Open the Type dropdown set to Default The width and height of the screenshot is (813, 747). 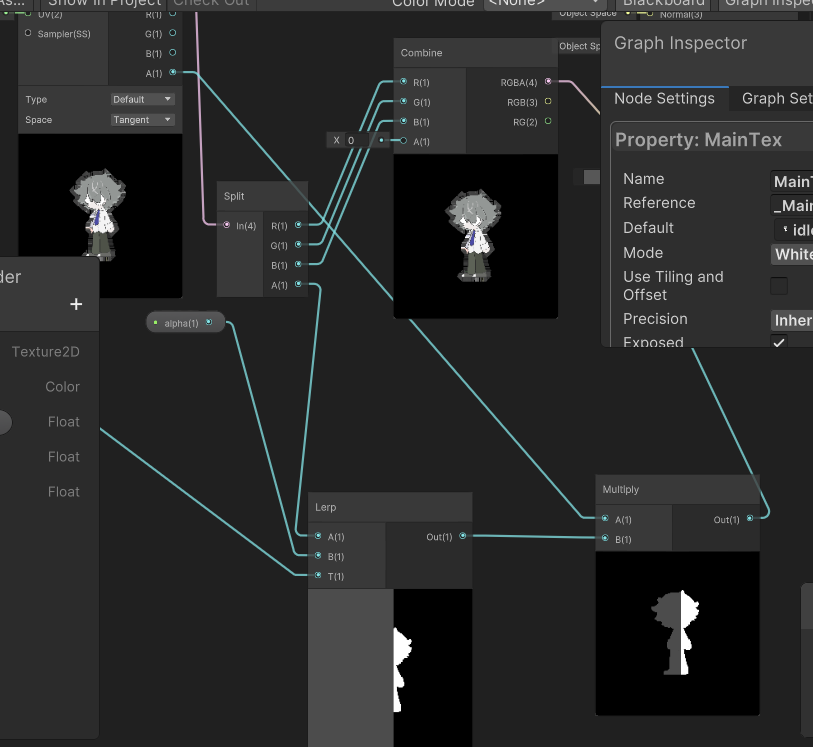(x=142, y=99)
